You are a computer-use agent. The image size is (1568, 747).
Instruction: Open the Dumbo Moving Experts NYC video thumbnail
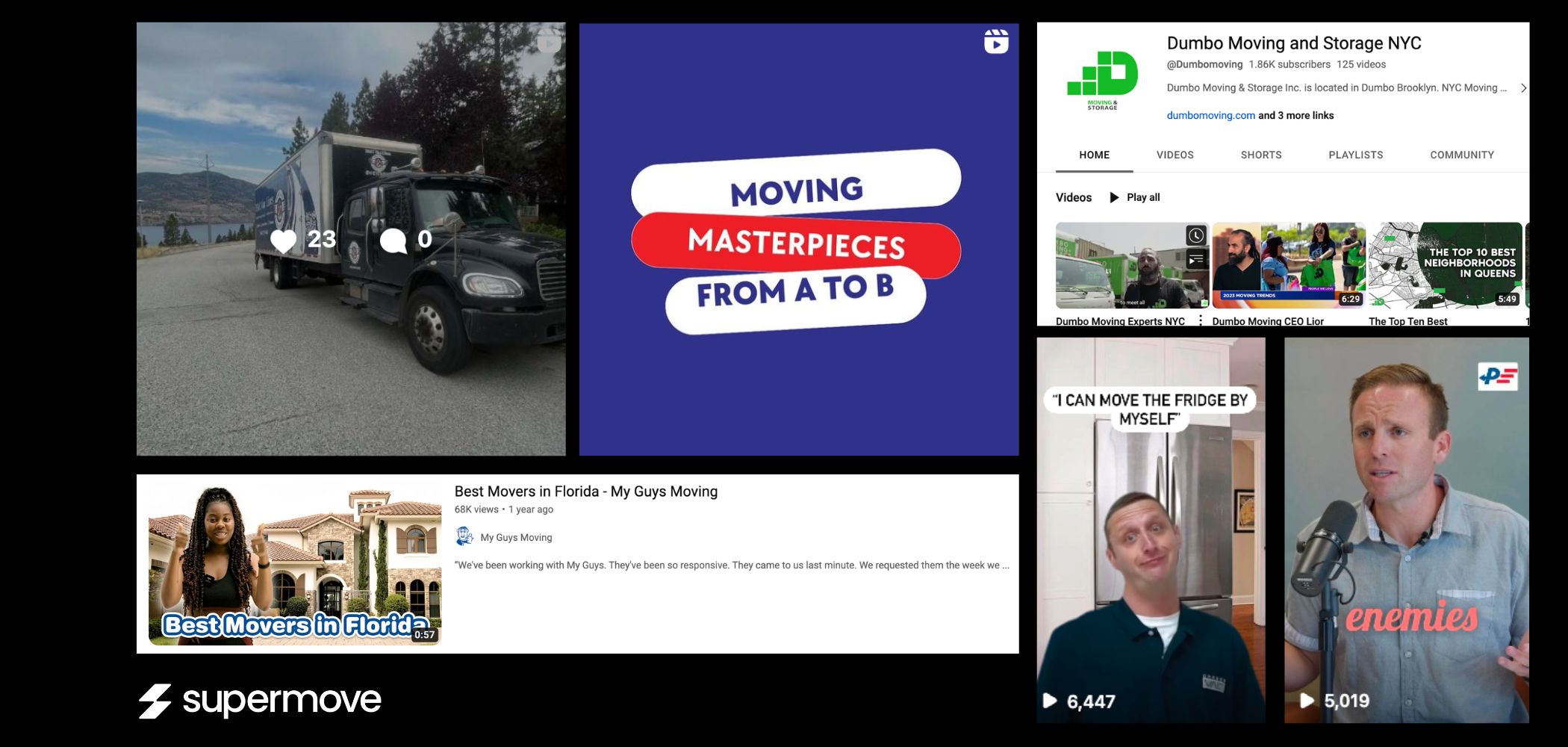1133,265
